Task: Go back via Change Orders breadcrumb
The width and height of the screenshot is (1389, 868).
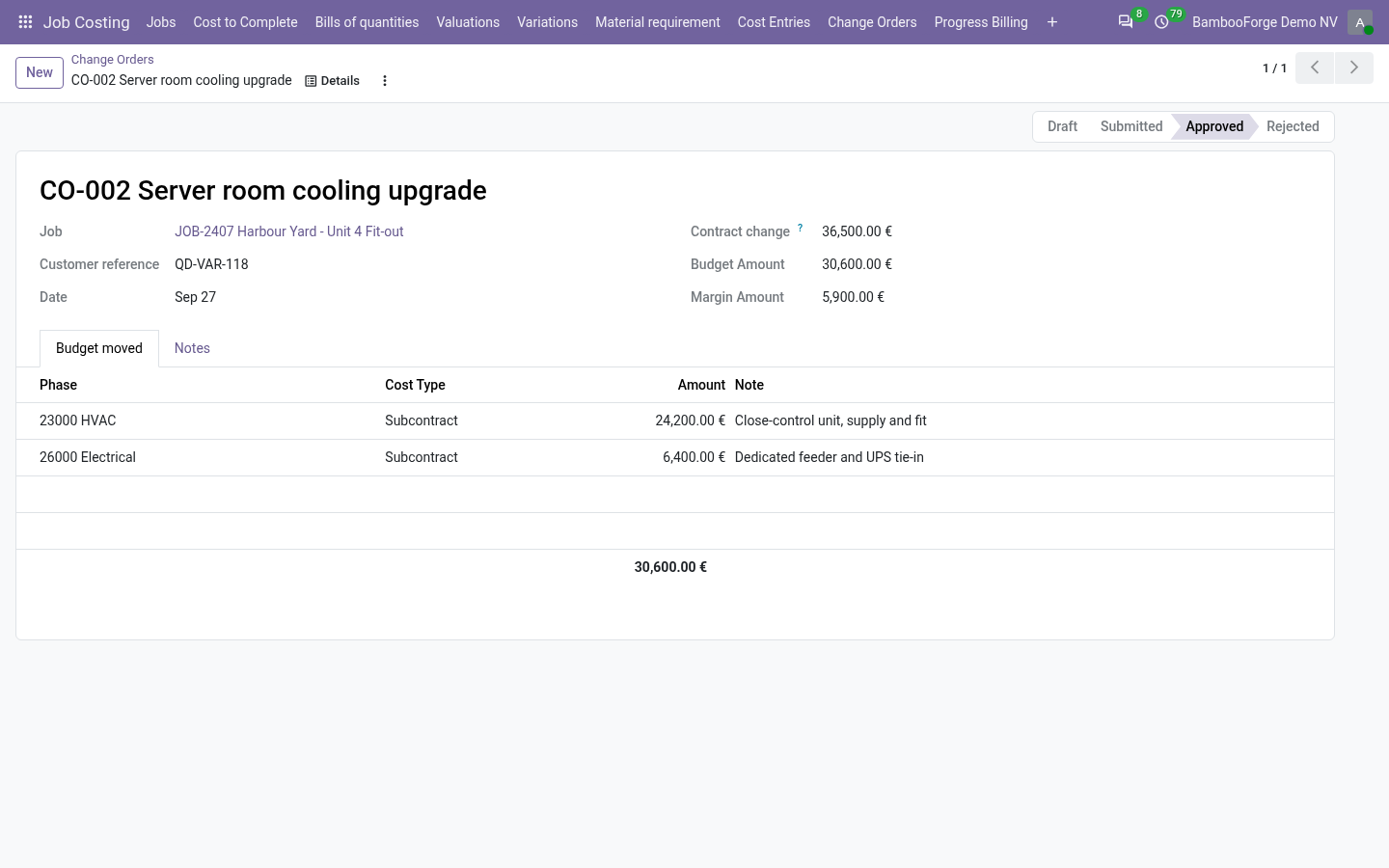Action: [x=112, y=60]
